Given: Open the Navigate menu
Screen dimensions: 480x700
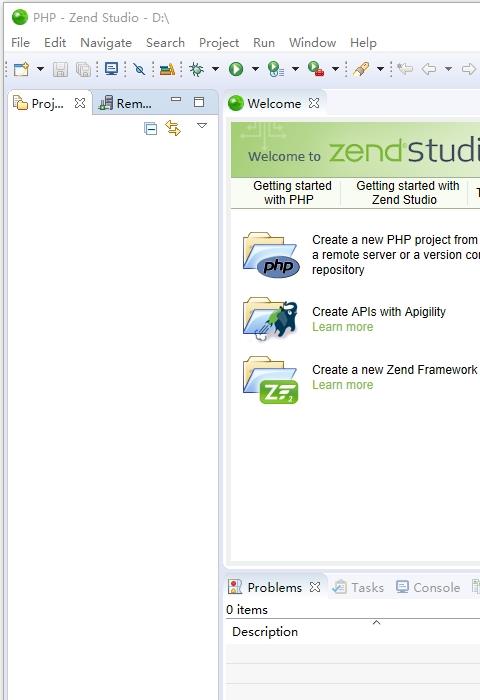Looking at the screenshot, I should [106, 43].
